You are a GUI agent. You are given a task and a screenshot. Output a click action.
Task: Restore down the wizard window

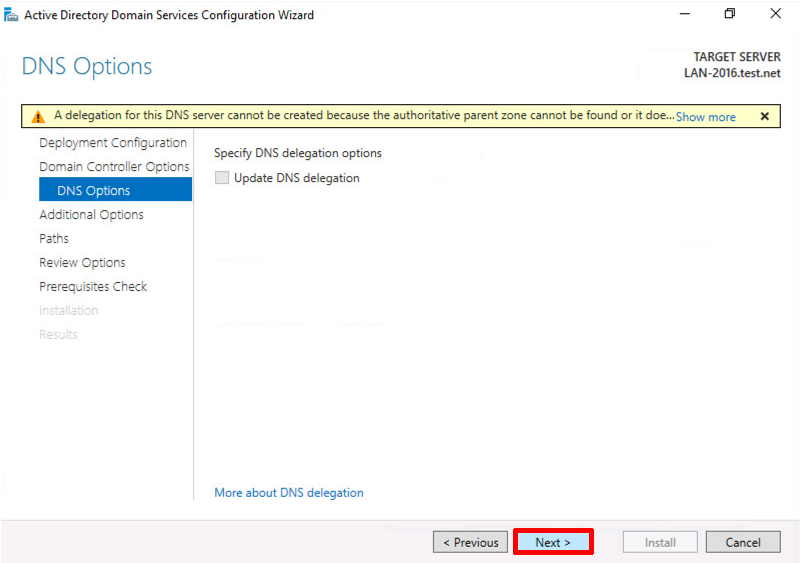[730, 14]
